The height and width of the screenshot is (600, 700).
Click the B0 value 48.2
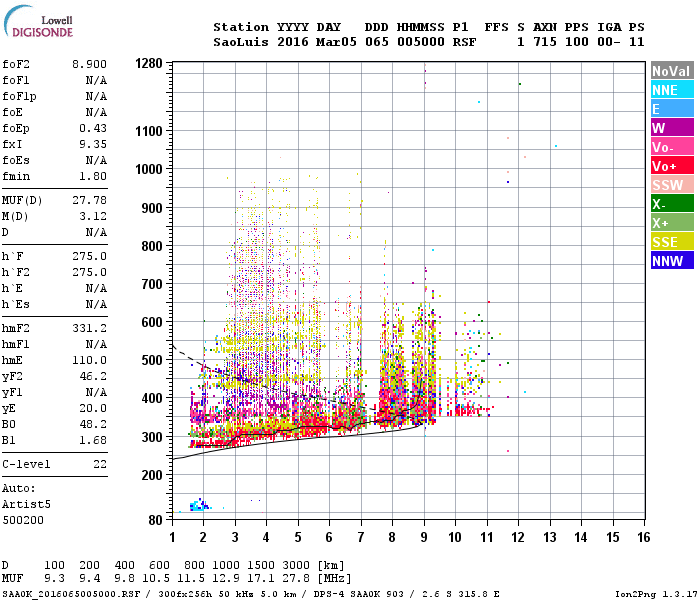pos(93,425)
